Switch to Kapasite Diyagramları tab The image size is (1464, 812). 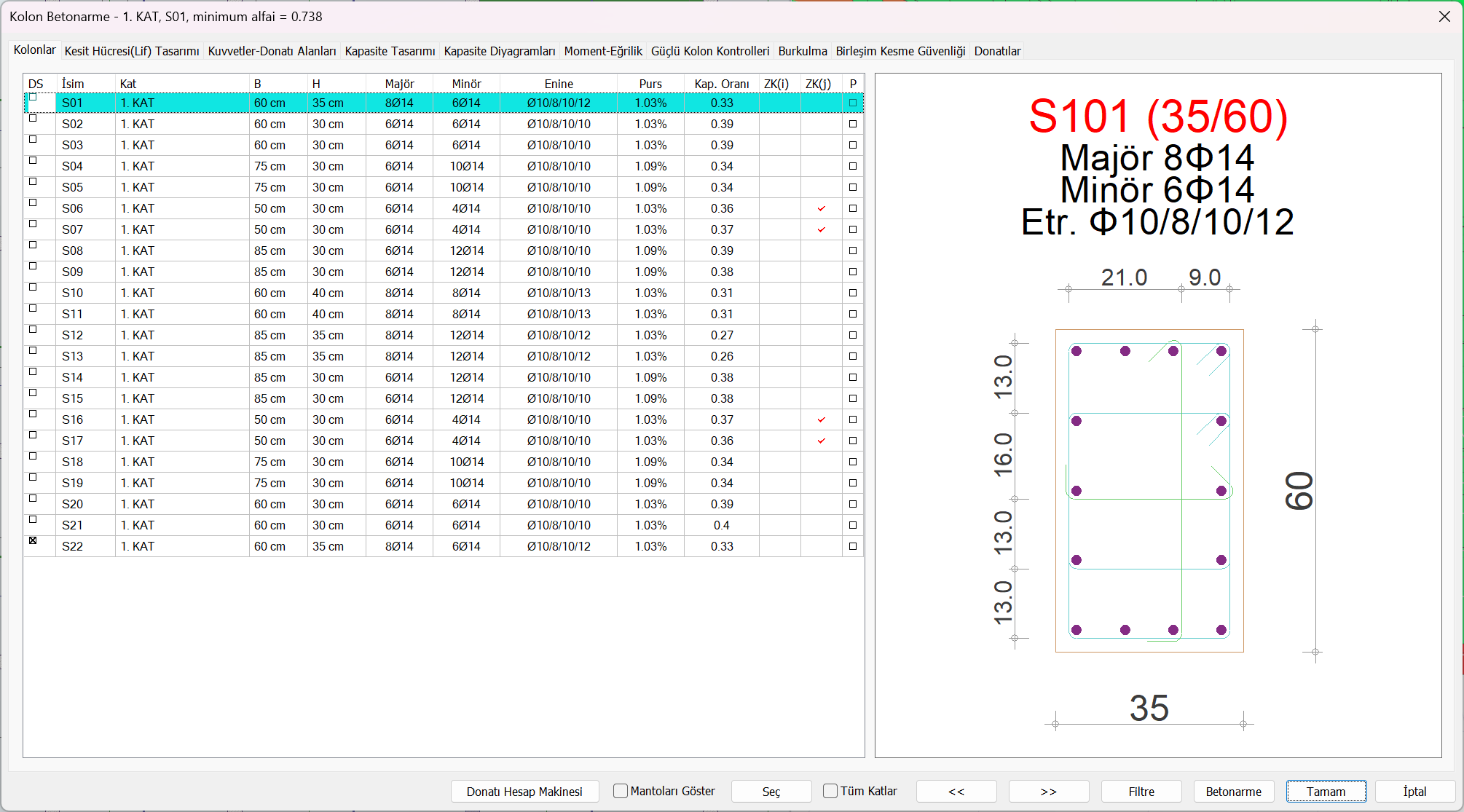click(500, 51)
